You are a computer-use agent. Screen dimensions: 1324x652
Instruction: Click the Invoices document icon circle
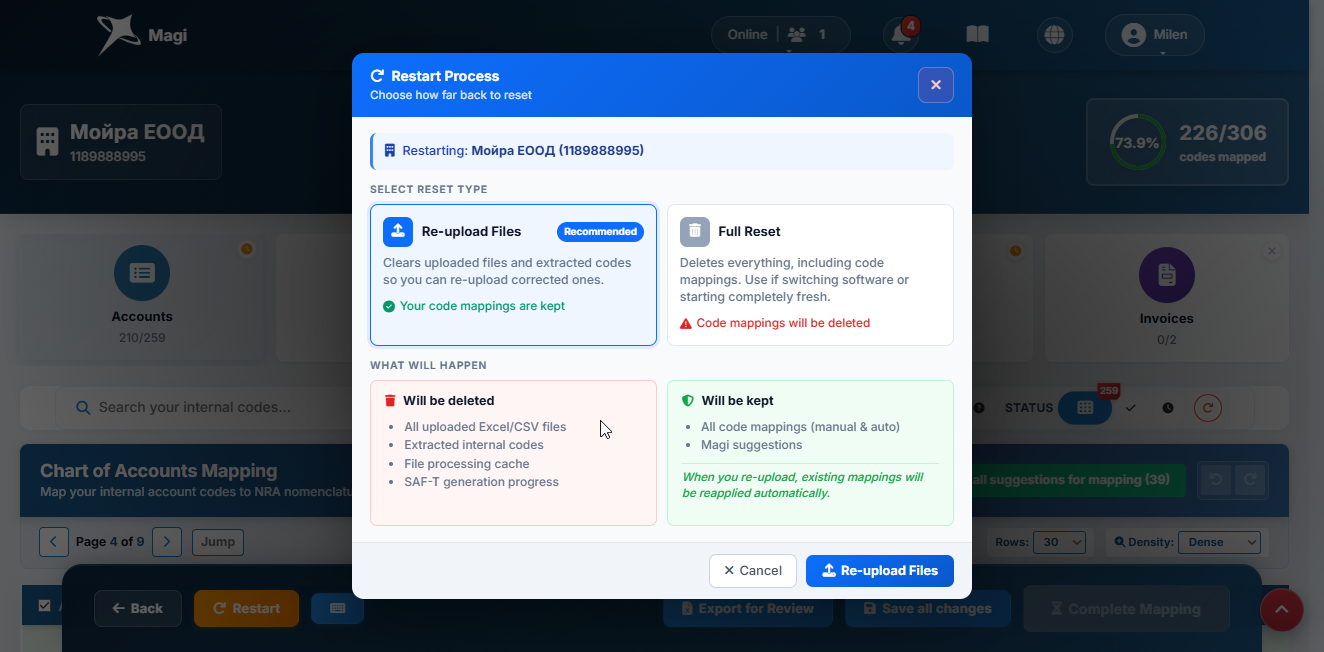tap(1167, 275)
